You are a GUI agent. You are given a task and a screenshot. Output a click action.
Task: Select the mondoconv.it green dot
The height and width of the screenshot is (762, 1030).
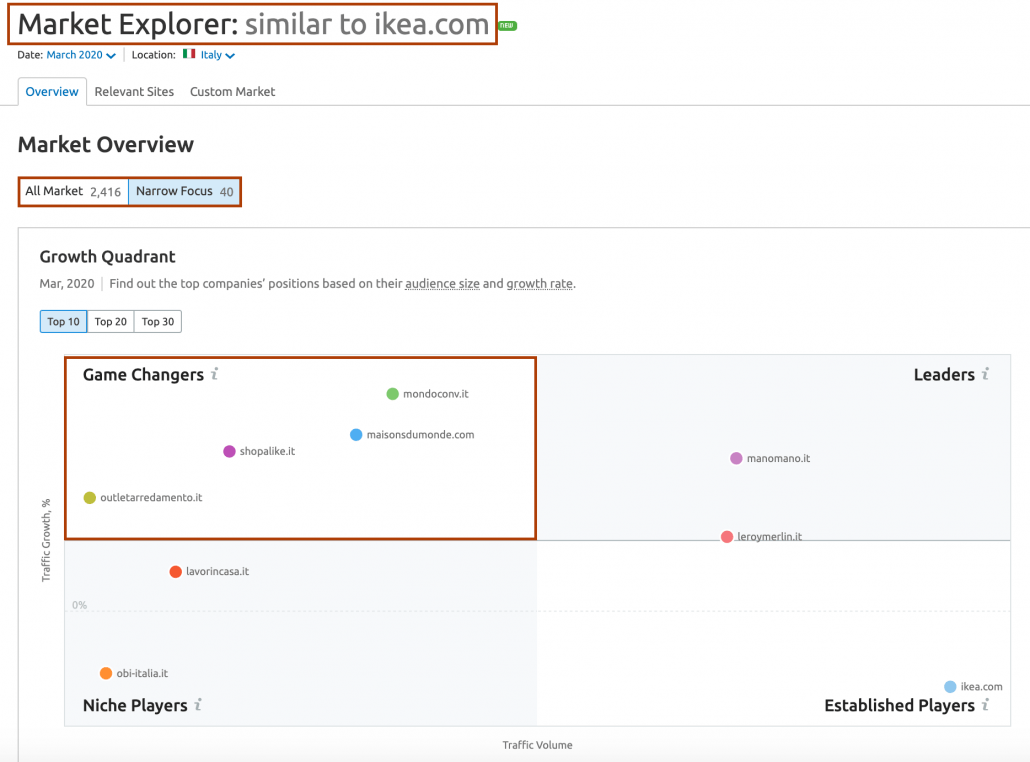392,393
